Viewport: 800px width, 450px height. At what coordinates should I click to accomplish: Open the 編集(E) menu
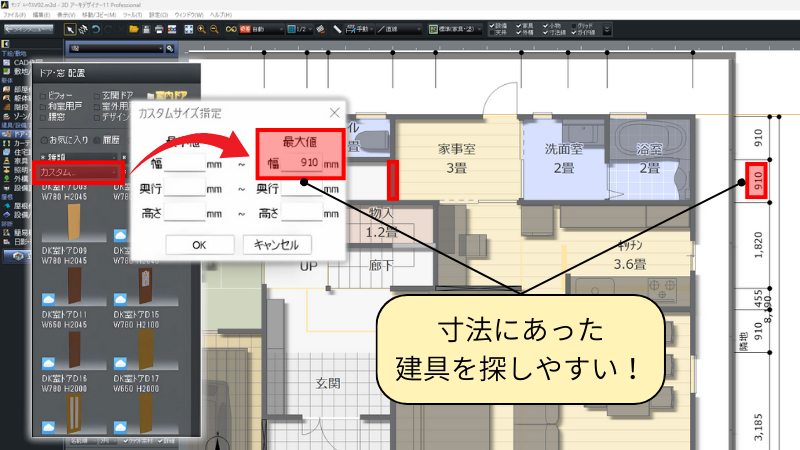tap(41, 15)
